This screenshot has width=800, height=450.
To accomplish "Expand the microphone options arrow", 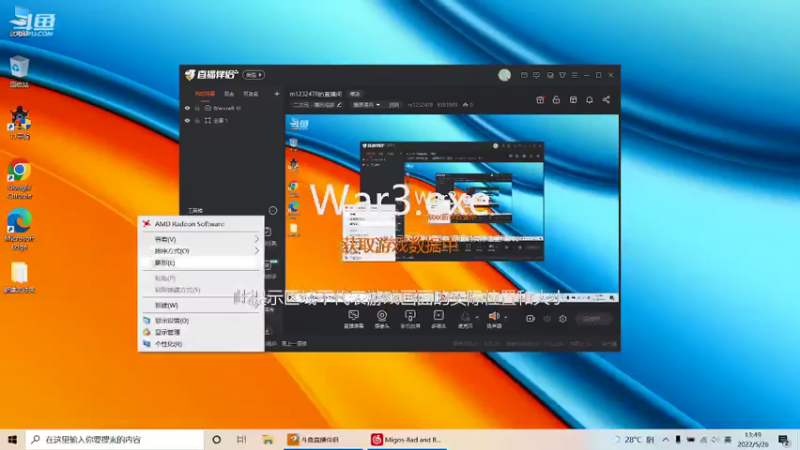I will (477, 317).
